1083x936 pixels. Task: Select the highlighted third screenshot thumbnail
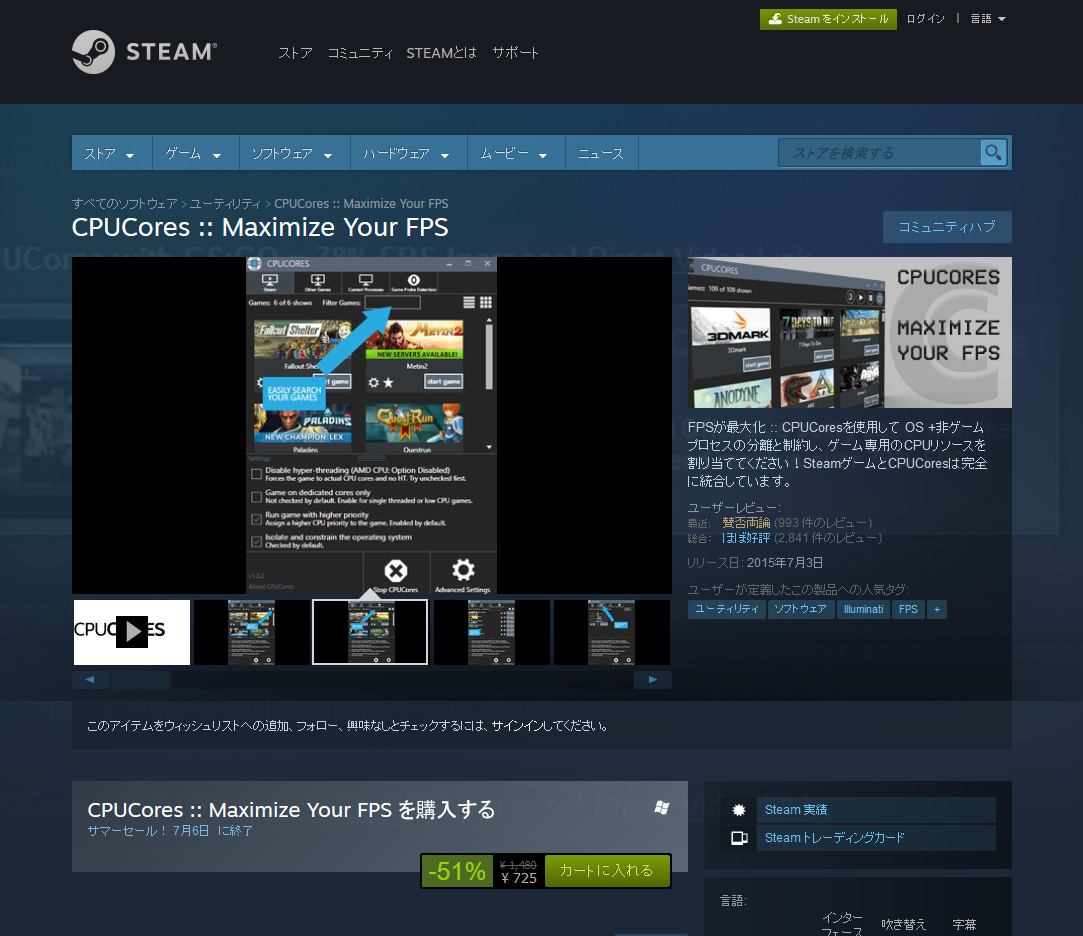coord(370,632)
